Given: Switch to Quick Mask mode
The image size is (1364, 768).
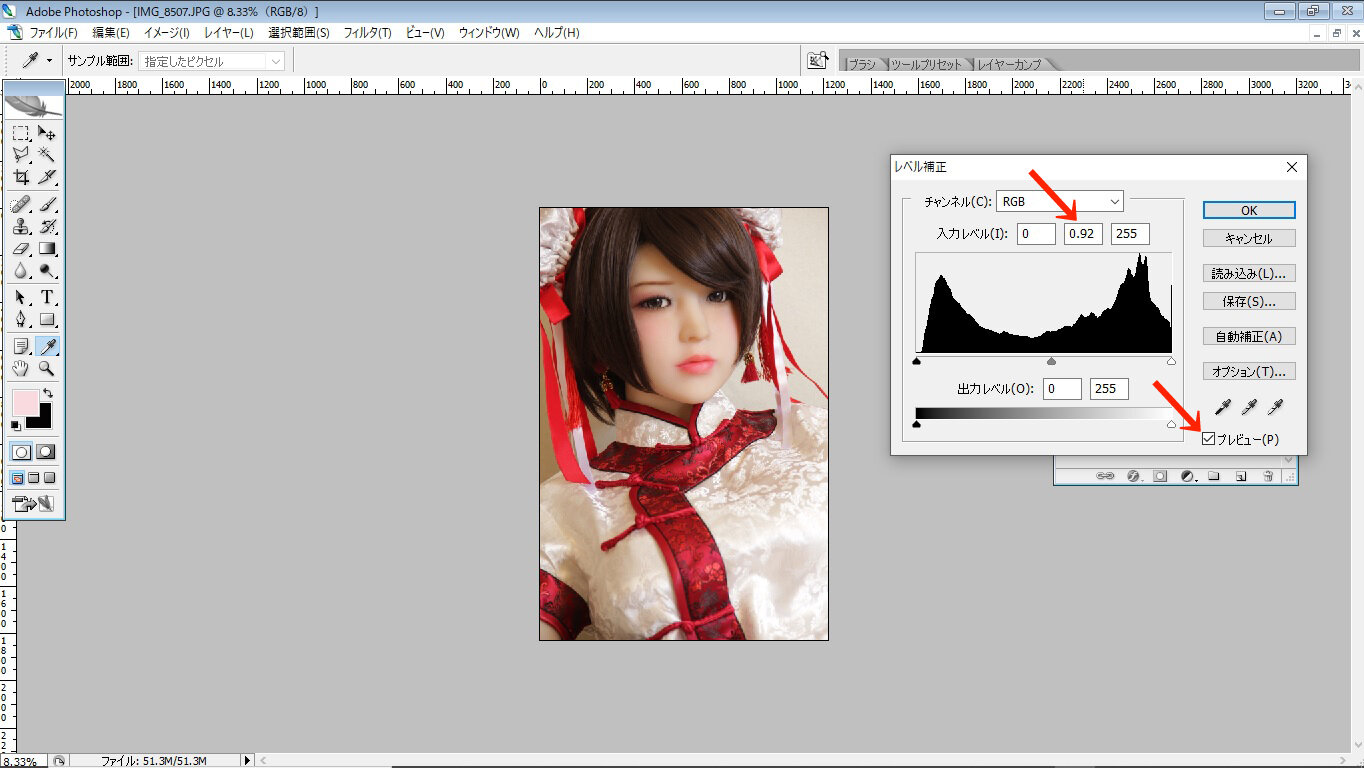Looking at the screenshot, I should tap(46, 452).
